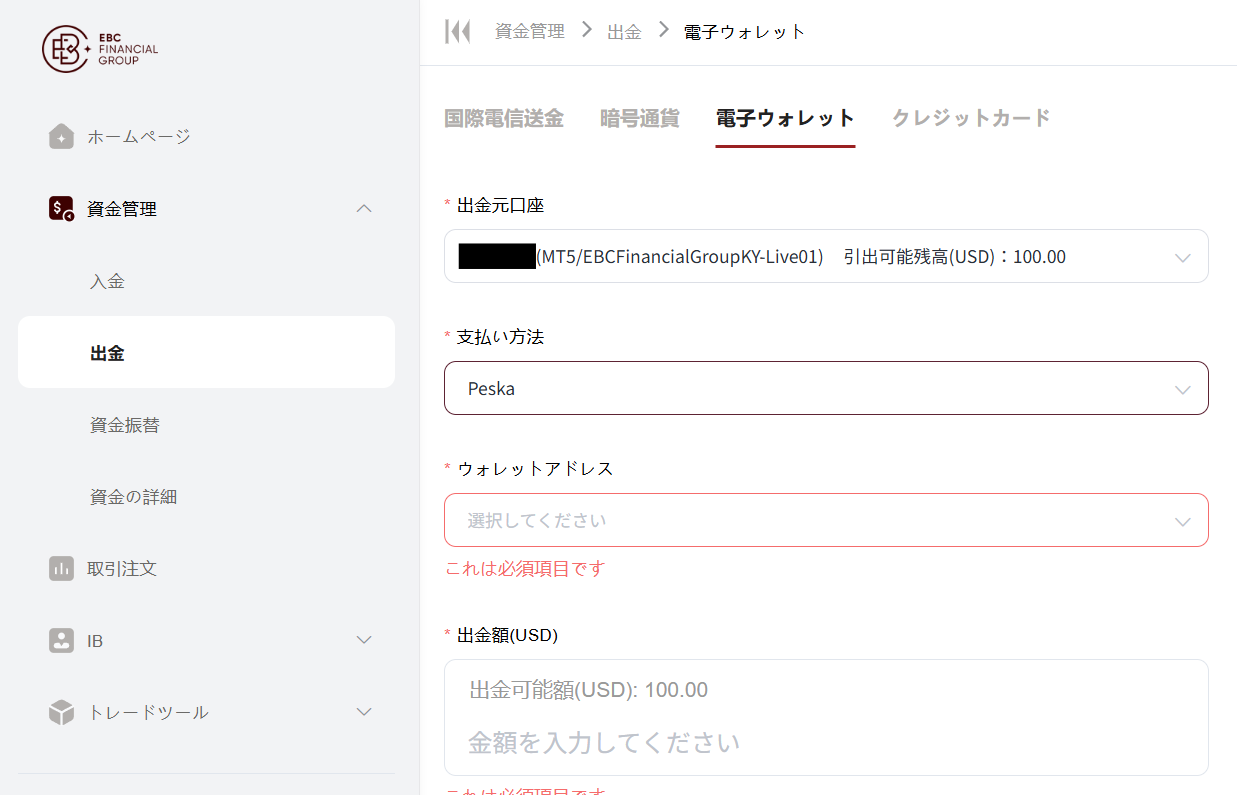Collapse the sidebar with the double-arrow icon
Viewport: 1237px width, 795px height.
click(x=458, y=32)
